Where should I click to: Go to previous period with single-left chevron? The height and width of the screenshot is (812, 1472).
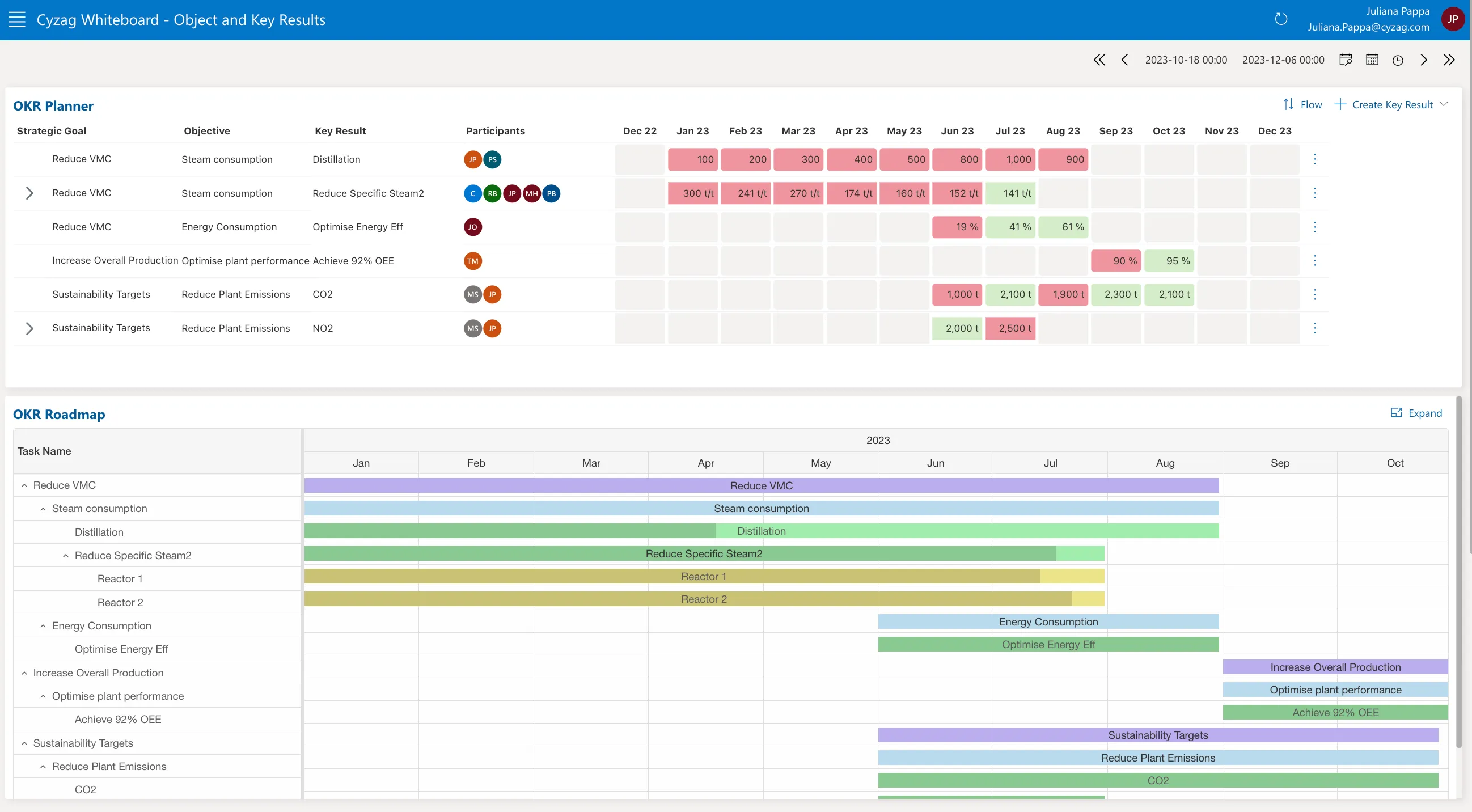point(1124,60)
